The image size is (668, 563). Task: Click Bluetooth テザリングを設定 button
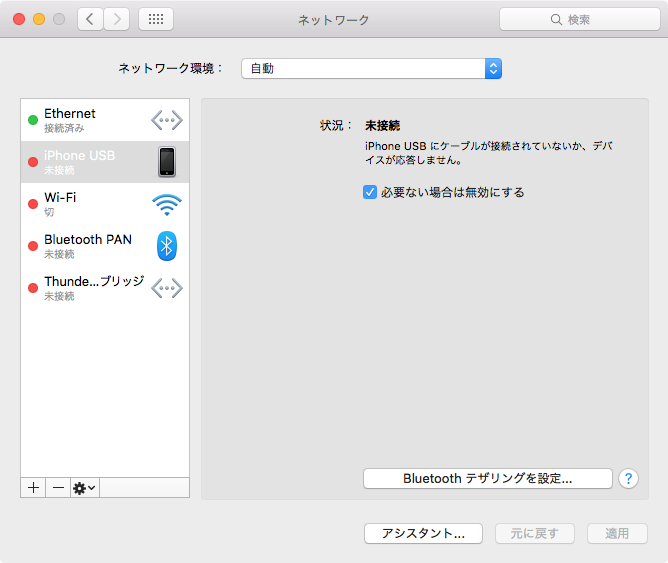click(x=488, y=479)
